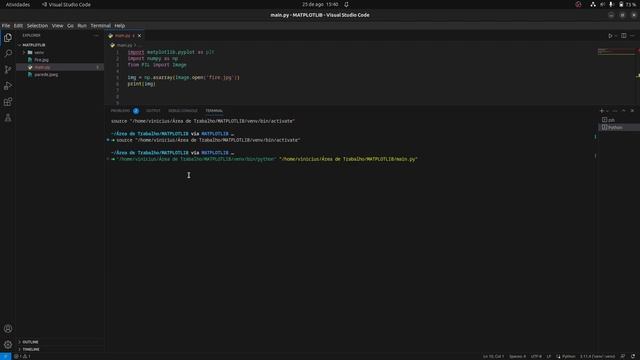Open errors and warnings count in status bar
This screenshot has width=640, height=360.
22,356
